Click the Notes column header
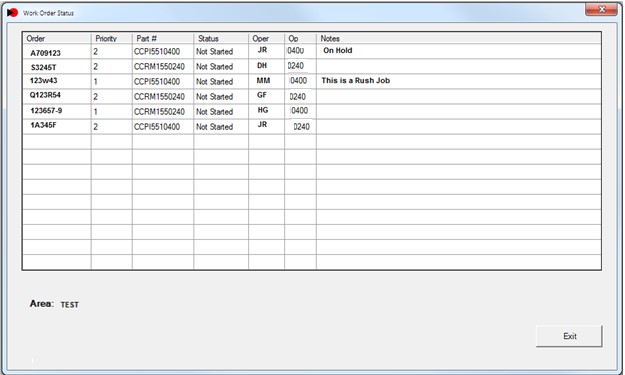This screenshot has height=375, width=625. (459, 39)
